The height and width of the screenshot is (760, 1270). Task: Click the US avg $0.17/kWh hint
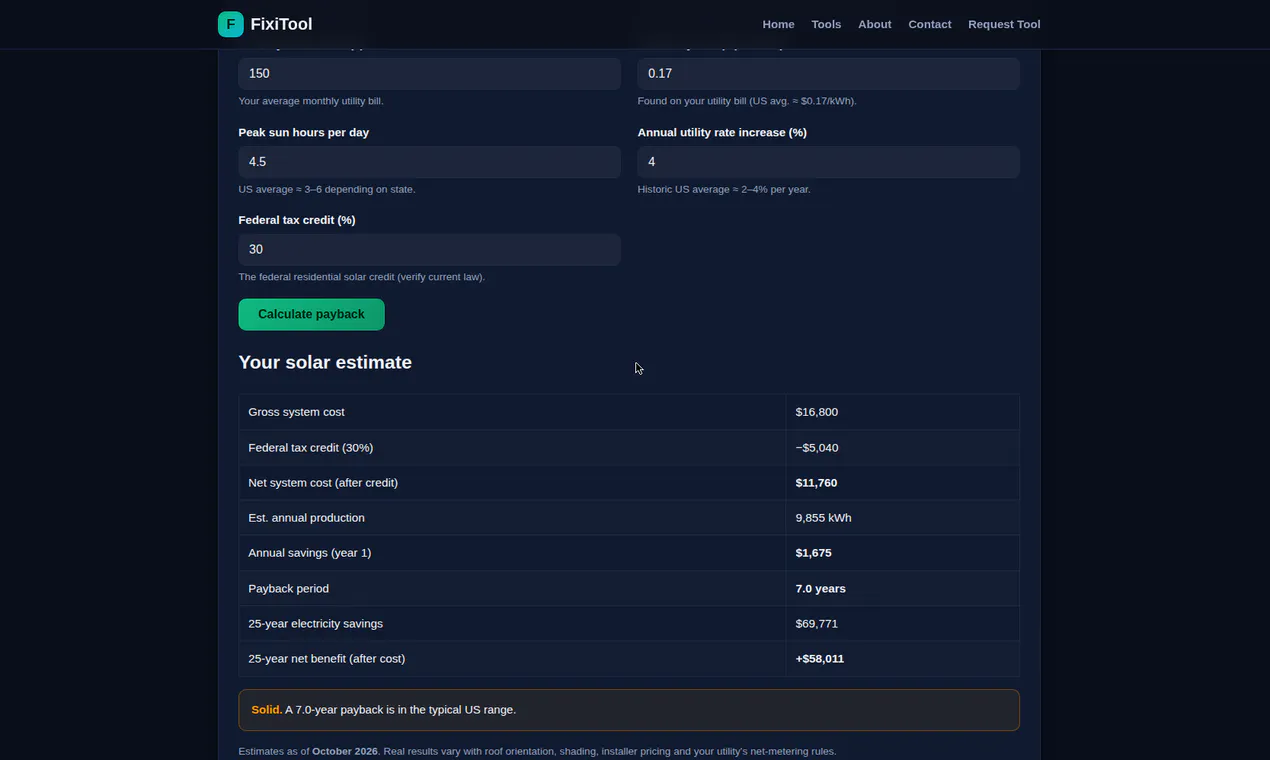click(x=747, y=101)
